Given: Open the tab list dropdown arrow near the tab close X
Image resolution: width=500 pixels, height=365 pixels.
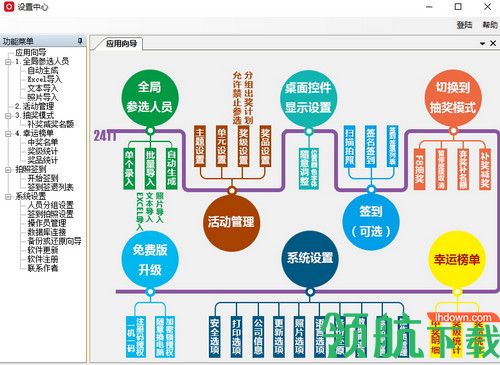Looking at the screenshot, I should pyautogui.click(x=482, y=44).
